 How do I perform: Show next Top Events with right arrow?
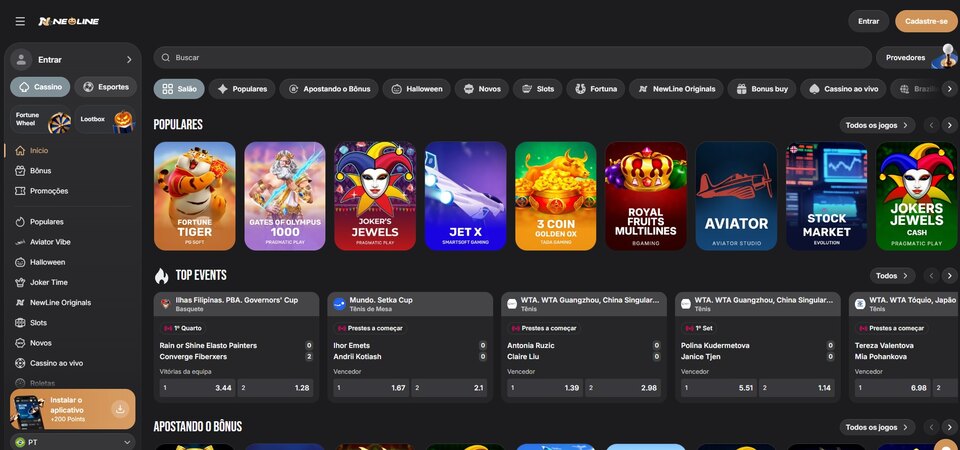click(949, 276)
